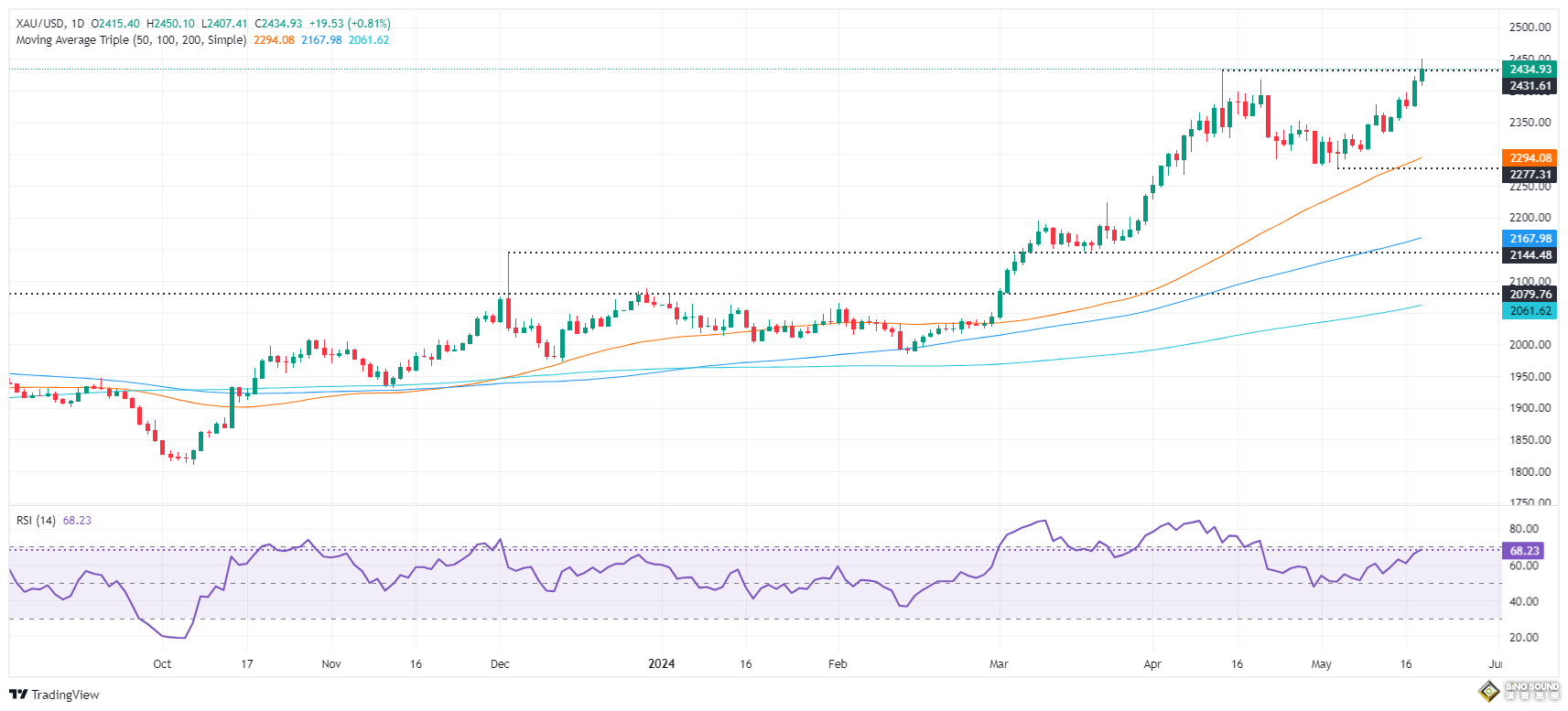1568x711 pixels.
Task: Open the Moving Average Triple indicator legend
Action: coord(131,40)
